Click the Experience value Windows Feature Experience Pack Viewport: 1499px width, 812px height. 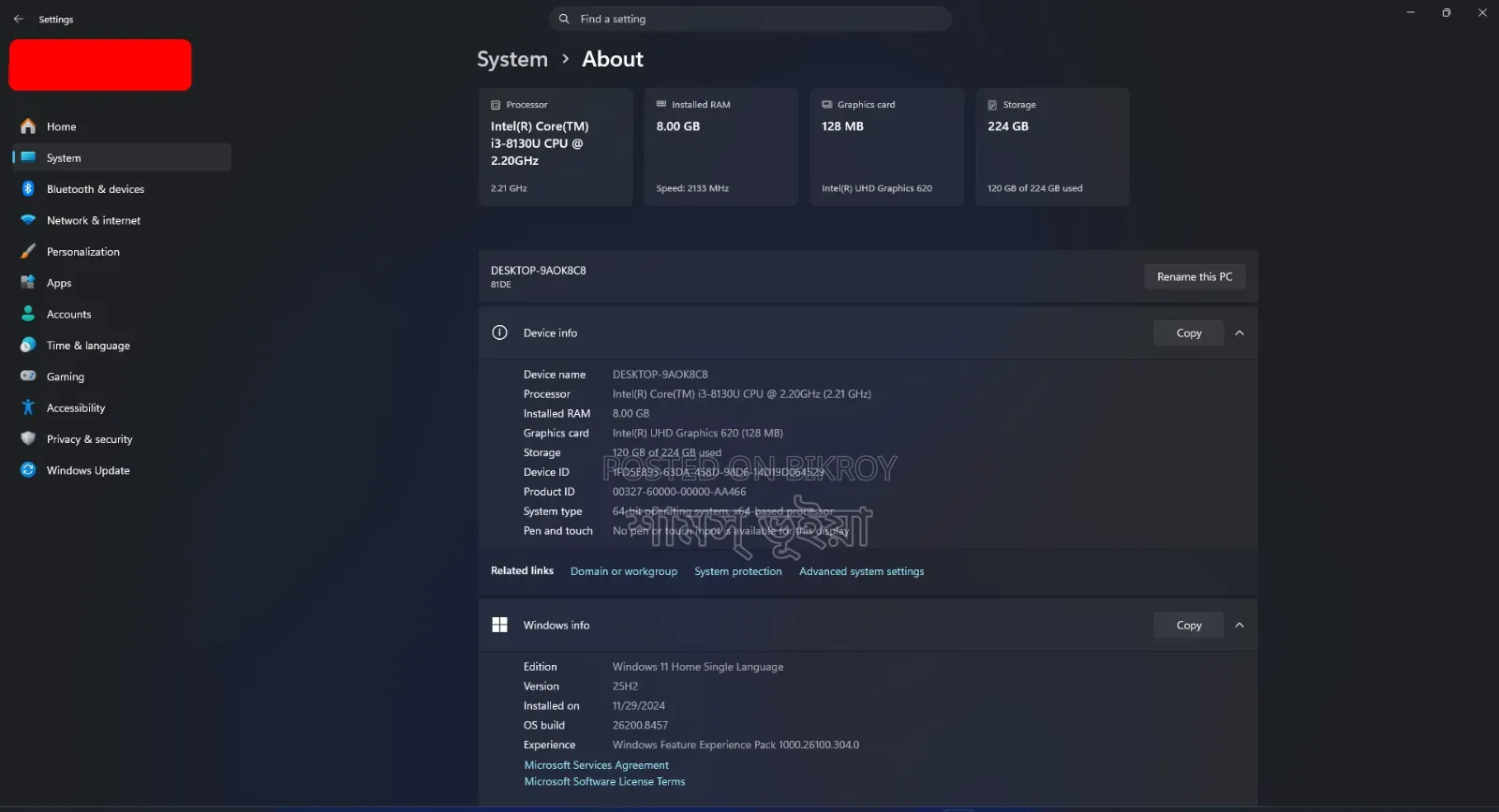coord(735,746)
